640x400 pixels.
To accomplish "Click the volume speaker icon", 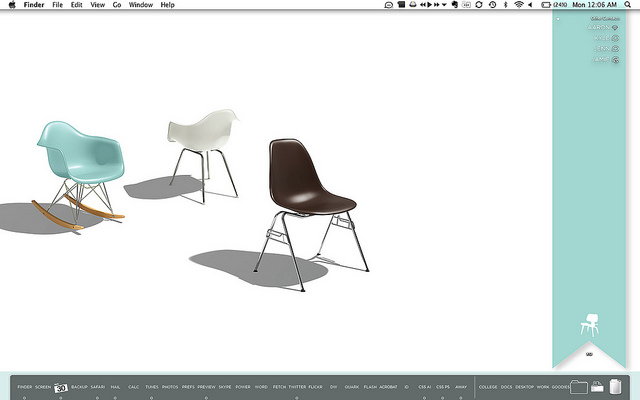I will coord(530,5).
